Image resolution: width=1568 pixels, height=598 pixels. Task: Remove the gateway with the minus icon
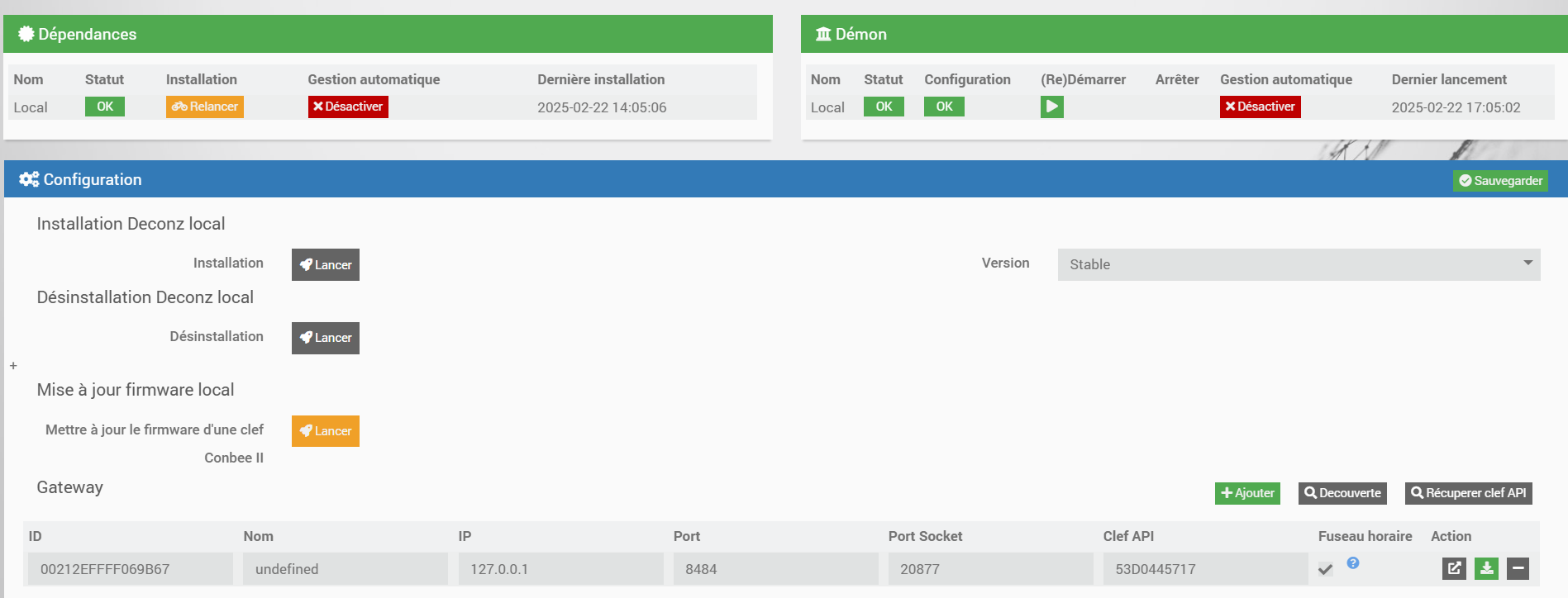pyautogui.click(x=1518, y=568)
